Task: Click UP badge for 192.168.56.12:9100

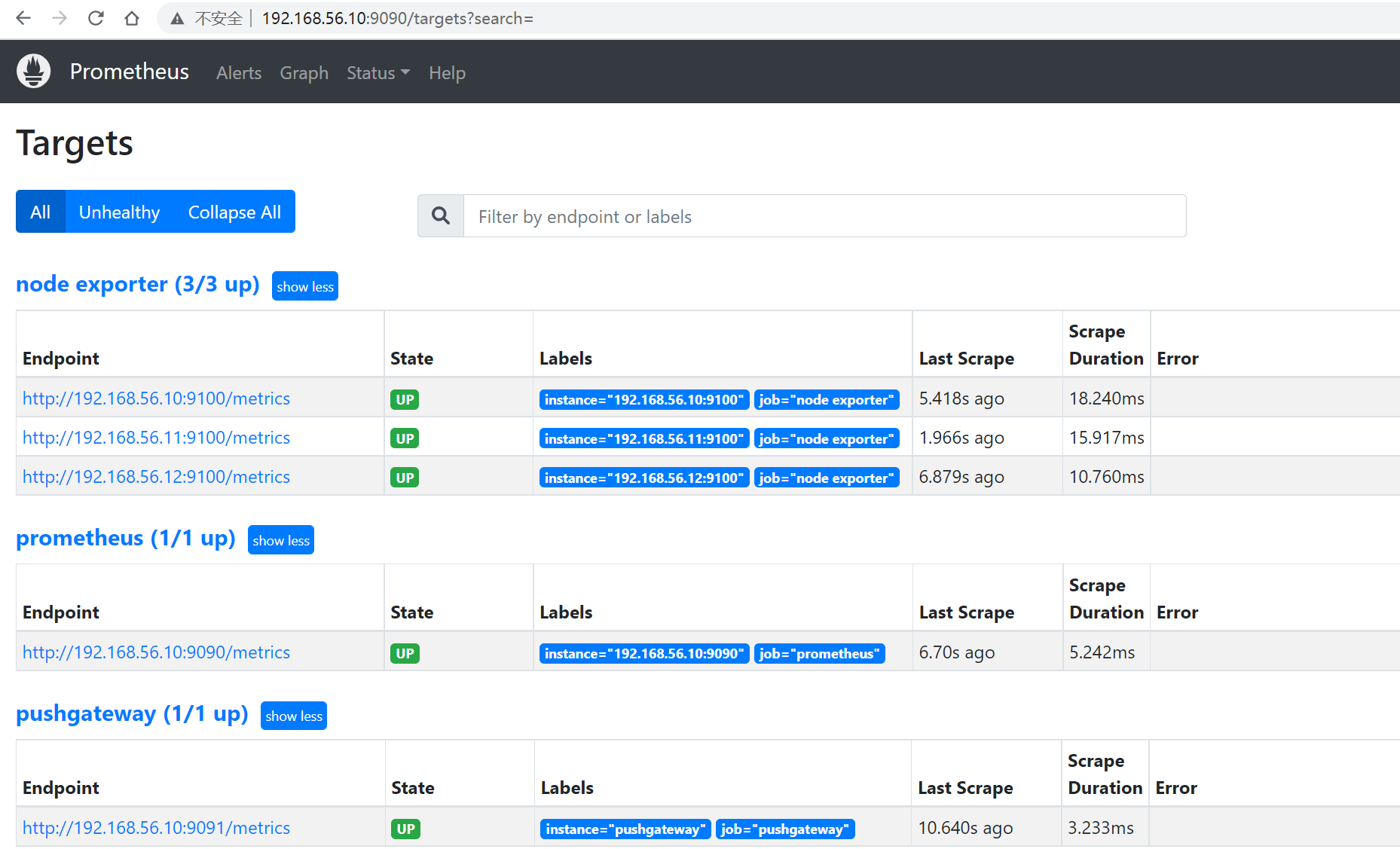Action: click(x=405, y=478)
